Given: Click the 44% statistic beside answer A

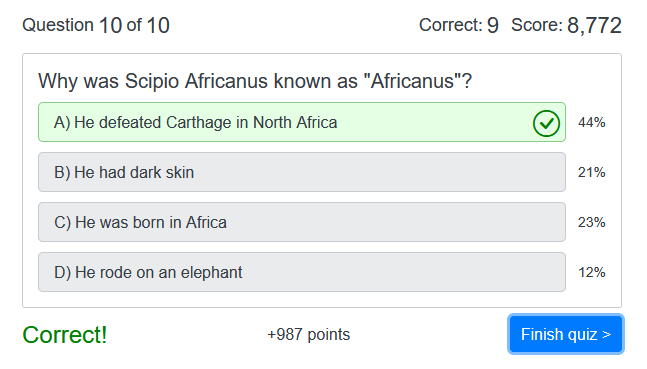Looking at the screenshot, I should (591, 123).
